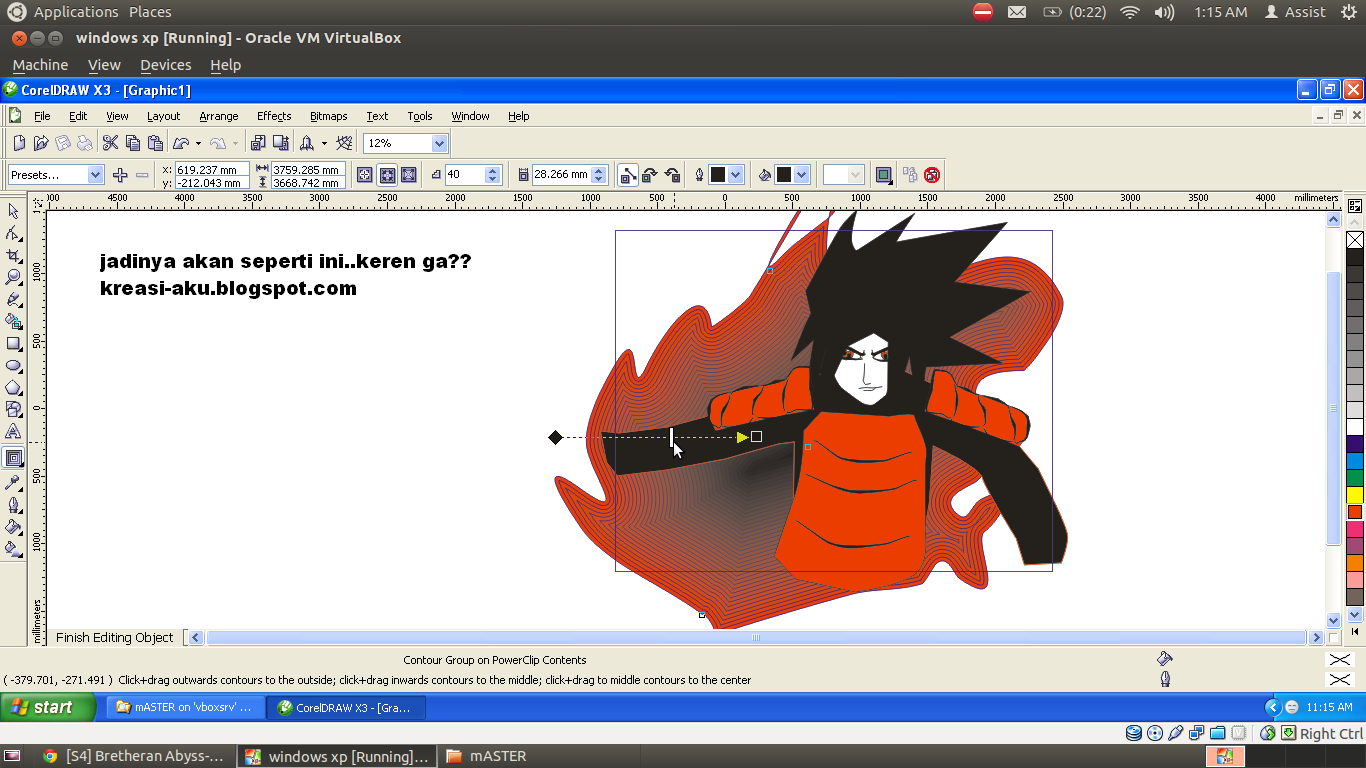The image size is (1366, 768).
Task: Click Add Preset plus icon
Action: 120,175
